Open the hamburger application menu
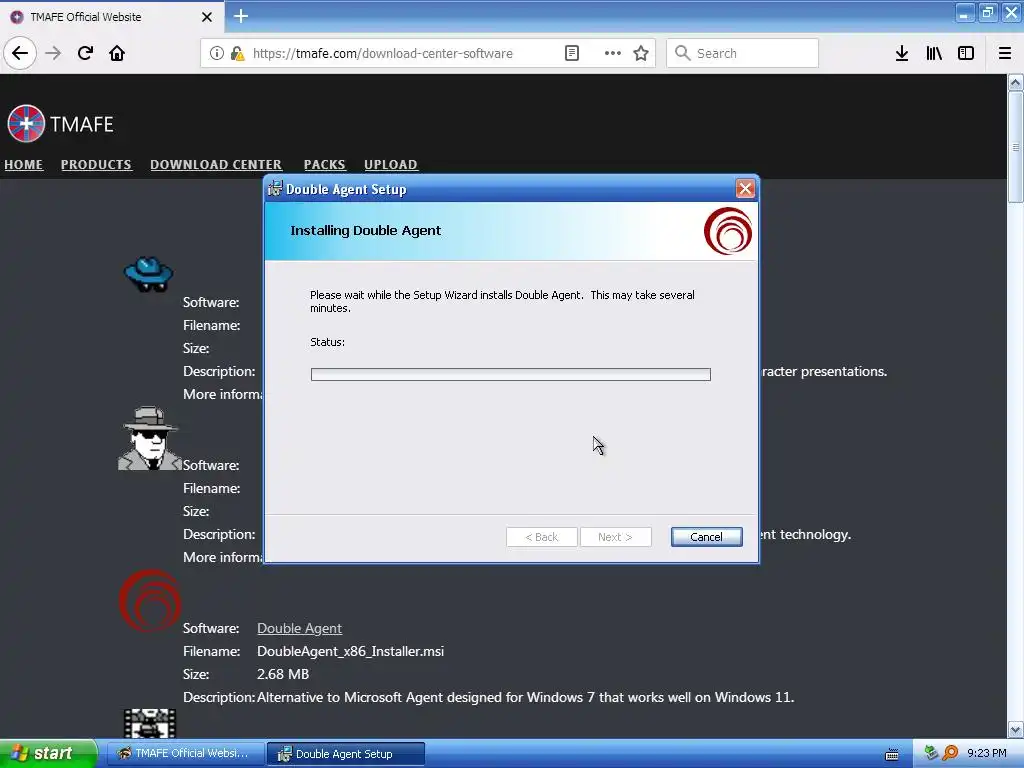This screenshot has height=768, width=1024. pyautogui.click(x=1005, y=53)
